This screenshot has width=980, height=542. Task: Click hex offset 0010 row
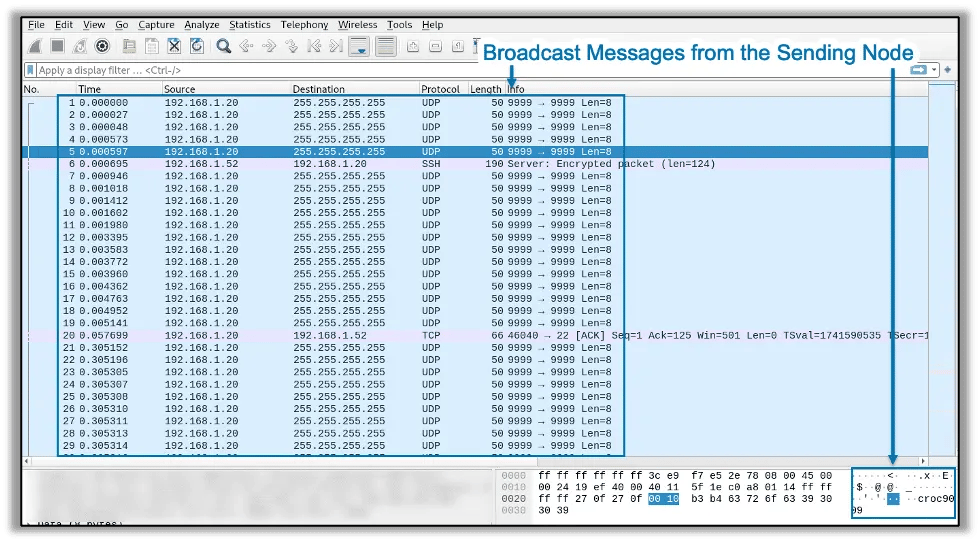[513, 487]
